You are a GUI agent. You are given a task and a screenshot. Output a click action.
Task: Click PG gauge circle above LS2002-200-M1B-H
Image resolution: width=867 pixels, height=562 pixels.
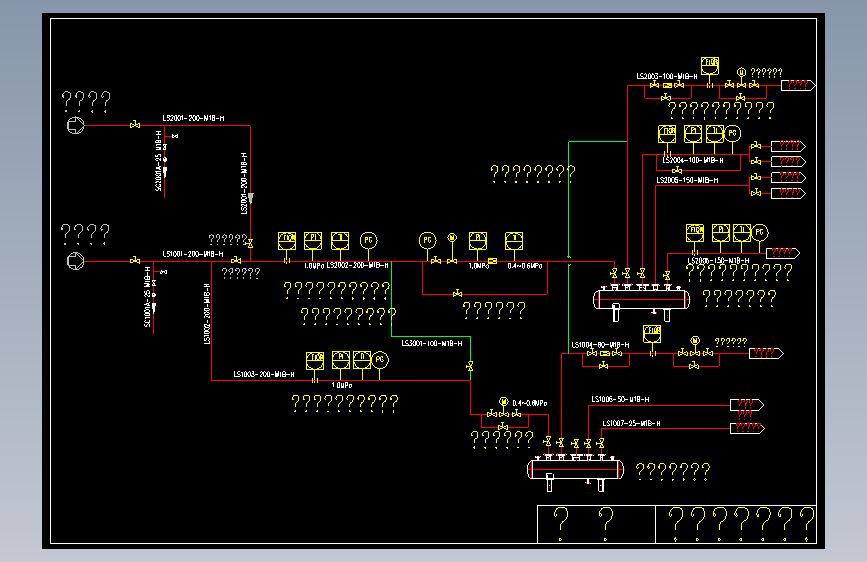[x=369, y=241]
